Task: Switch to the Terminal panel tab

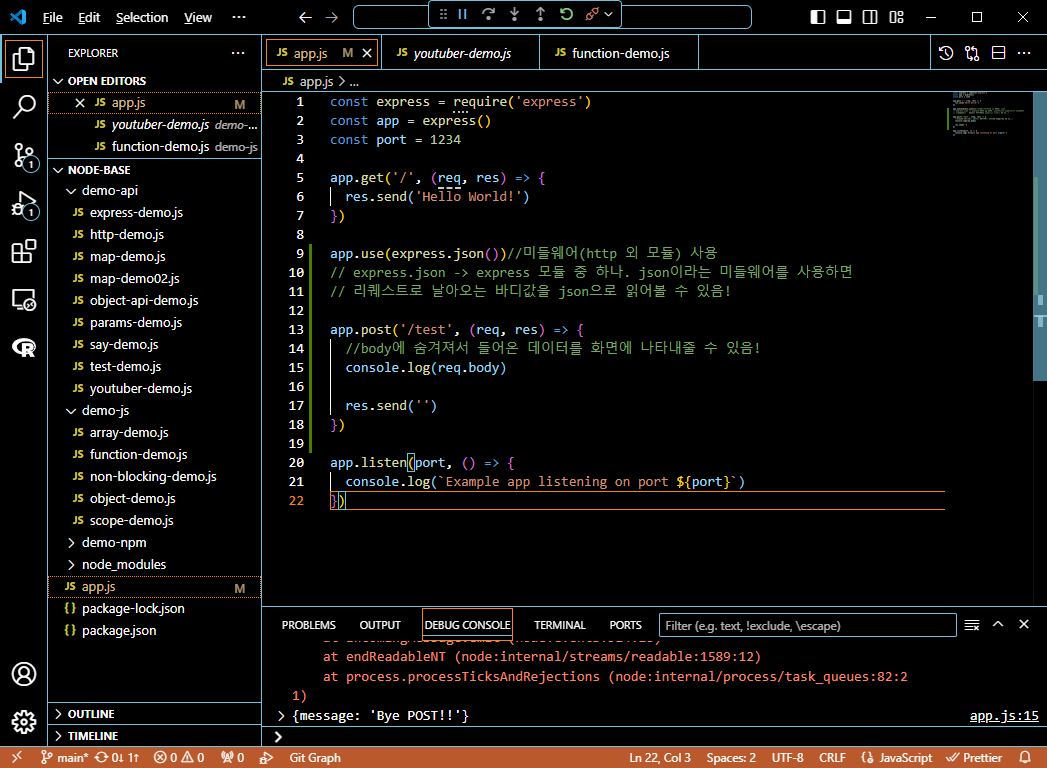Action: (560, 625)
